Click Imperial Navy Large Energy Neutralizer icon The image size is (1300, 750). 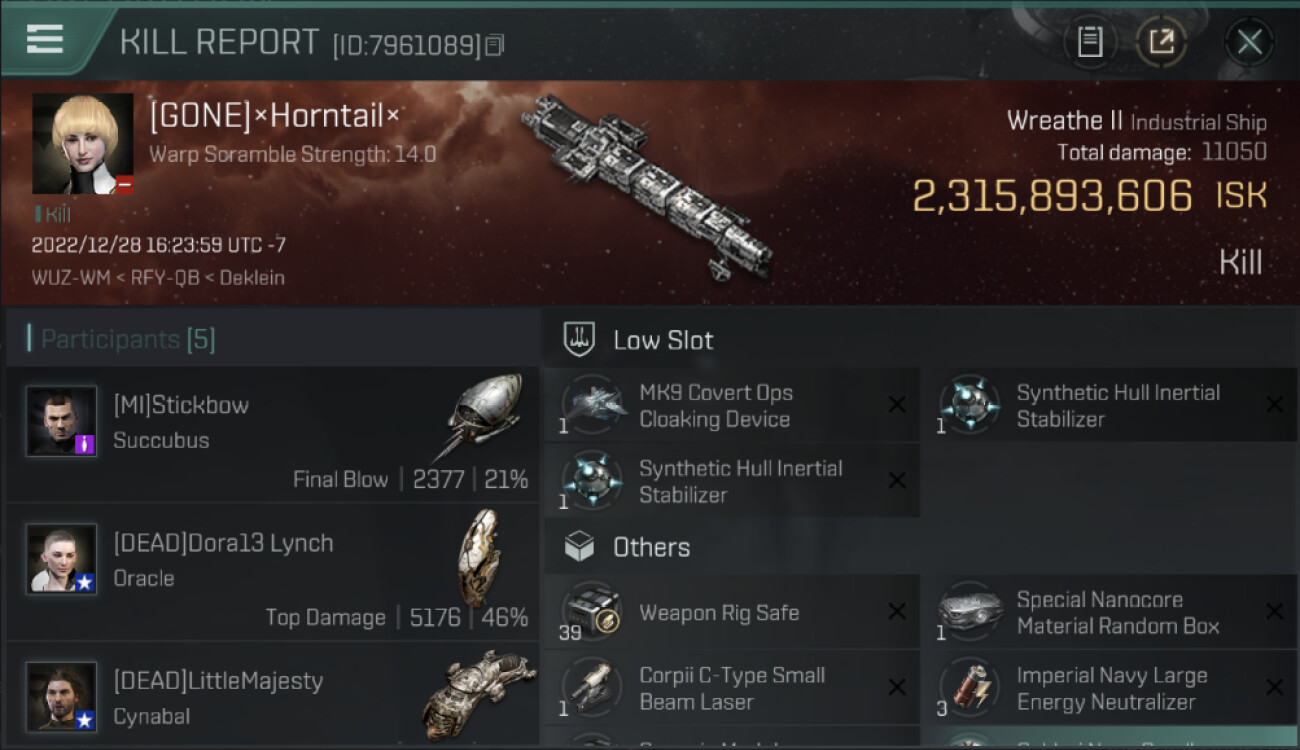click(971, 688)
